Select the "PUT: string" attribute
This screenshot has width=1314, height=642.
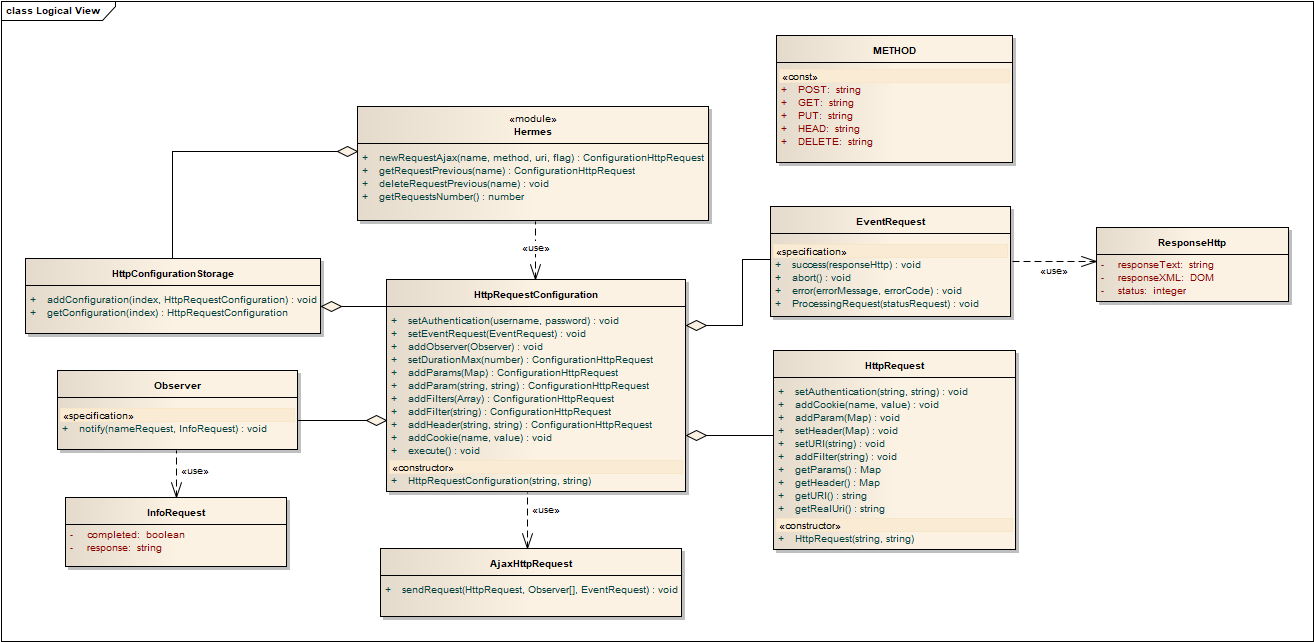click(x=825, y=116)
